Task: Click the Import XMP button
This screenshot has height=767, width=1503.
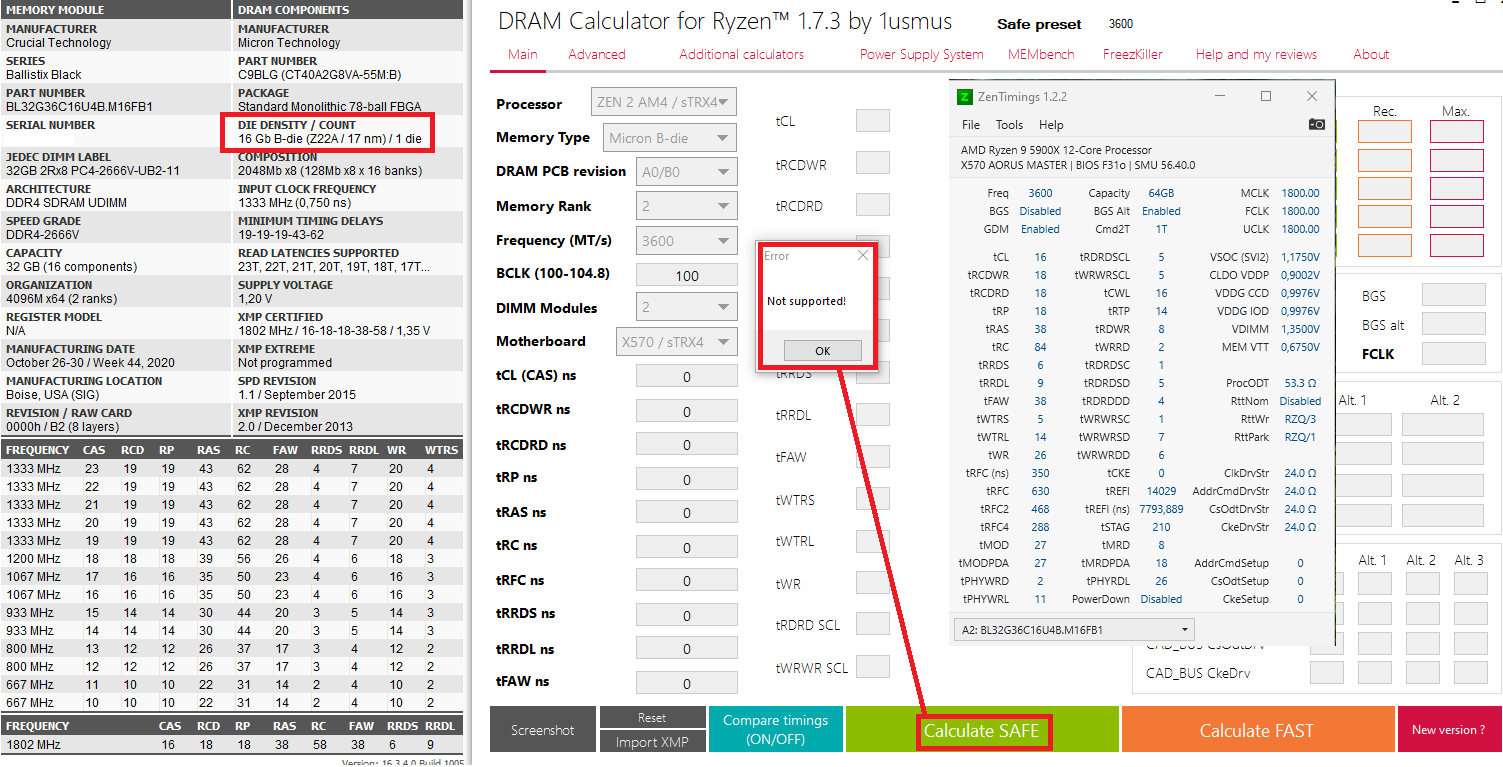Action: pyautogui.click(x=652, y=742)
